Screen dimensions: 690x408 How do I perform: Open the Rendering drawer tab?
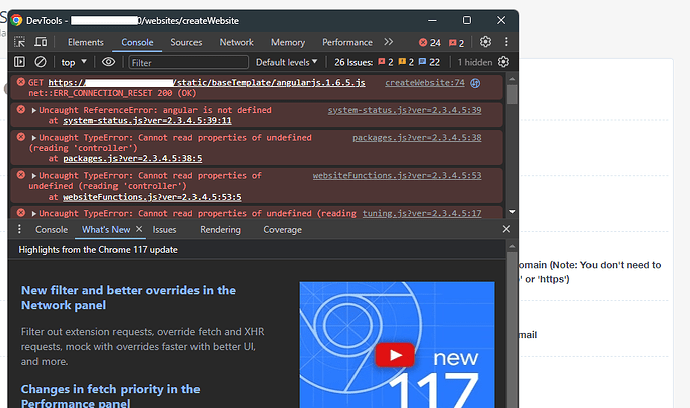tap(220, 230)
